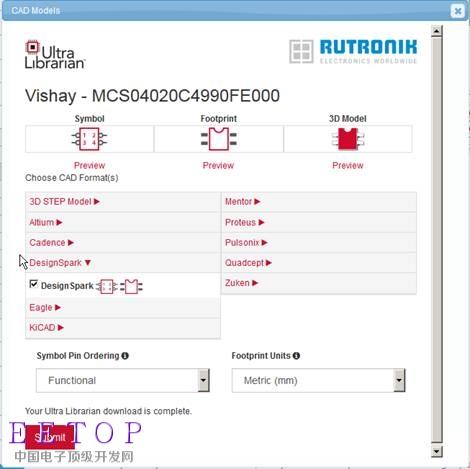Click the Vishay MCS04020C4990FE000 part title
The height and width of the screenshot is (469, 470).
point(152,96)
